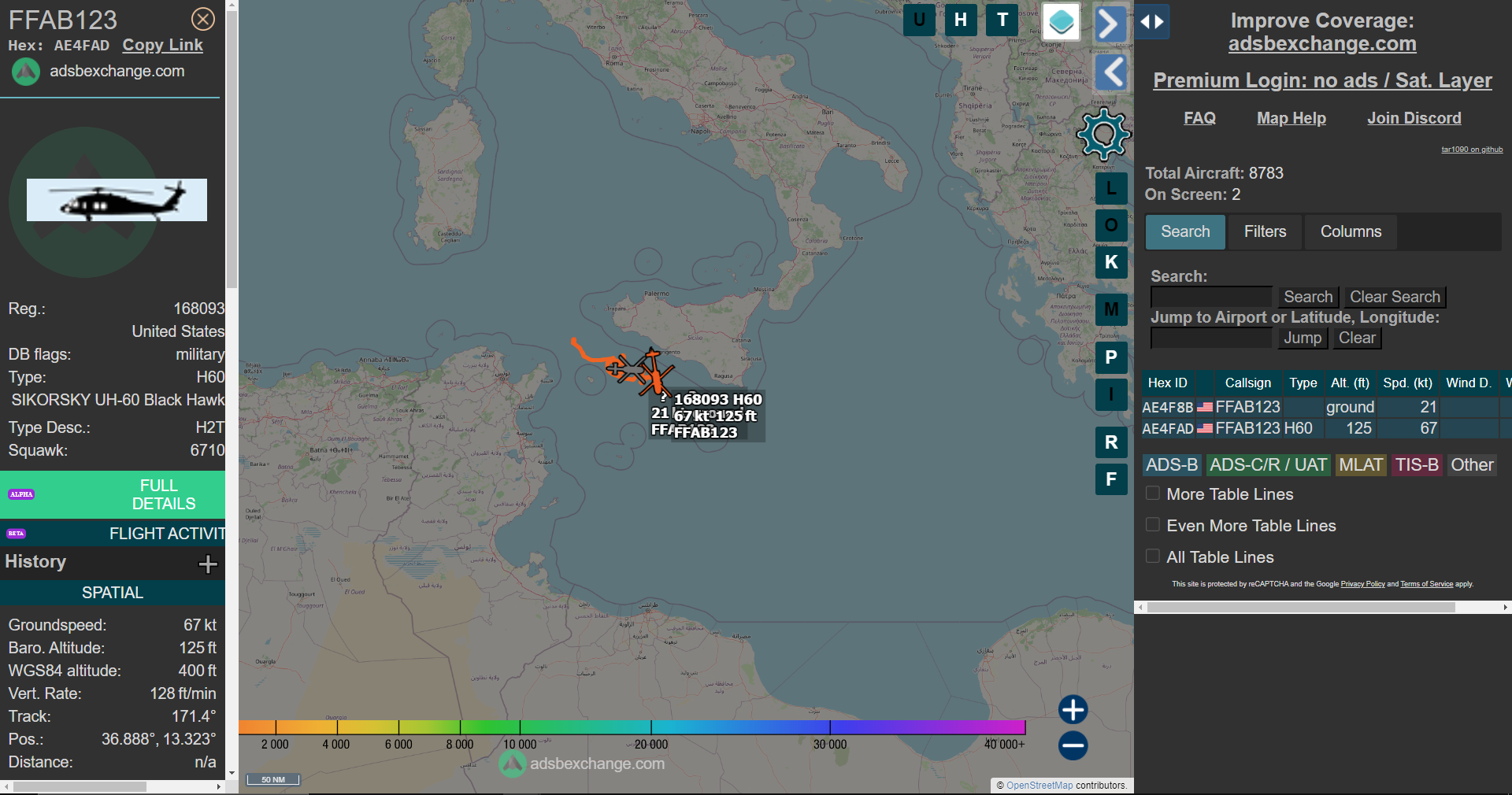Select table row AE4FAD with H60
The image size is (1512, 795).
pyautogui.click(x=1326, y=428)
